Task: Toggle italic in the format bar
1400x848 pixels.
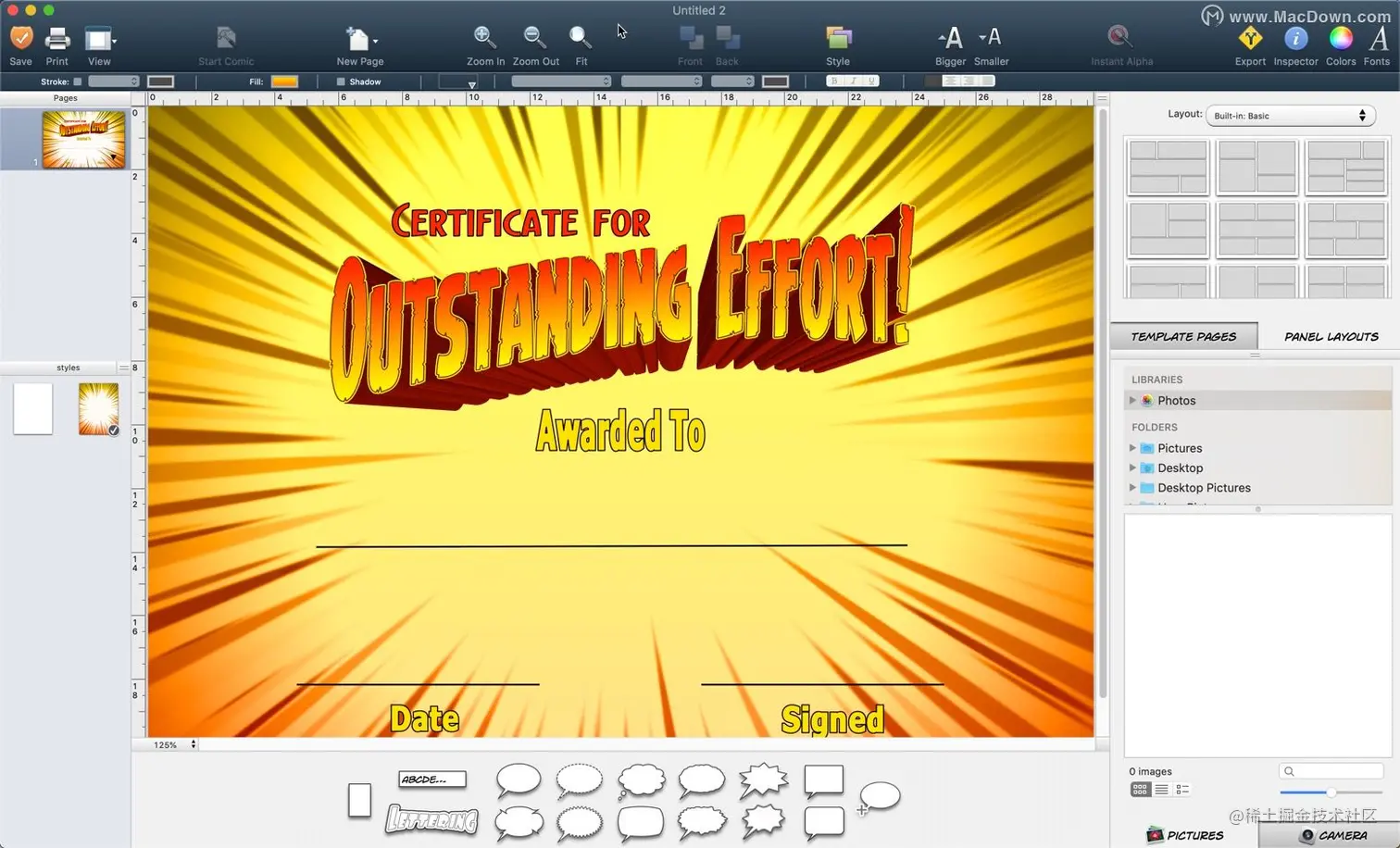Action: click(x=853, y=81)
